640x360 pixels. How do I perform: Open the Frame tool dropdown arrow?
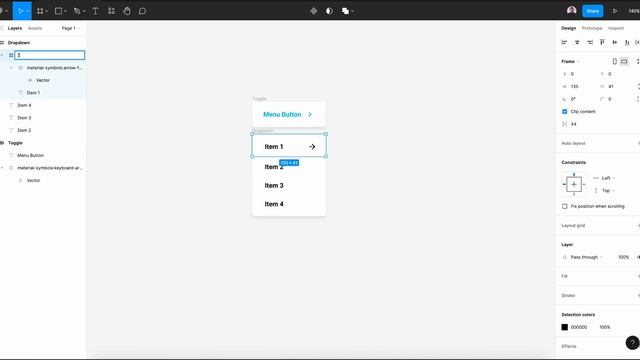(47, 11)
